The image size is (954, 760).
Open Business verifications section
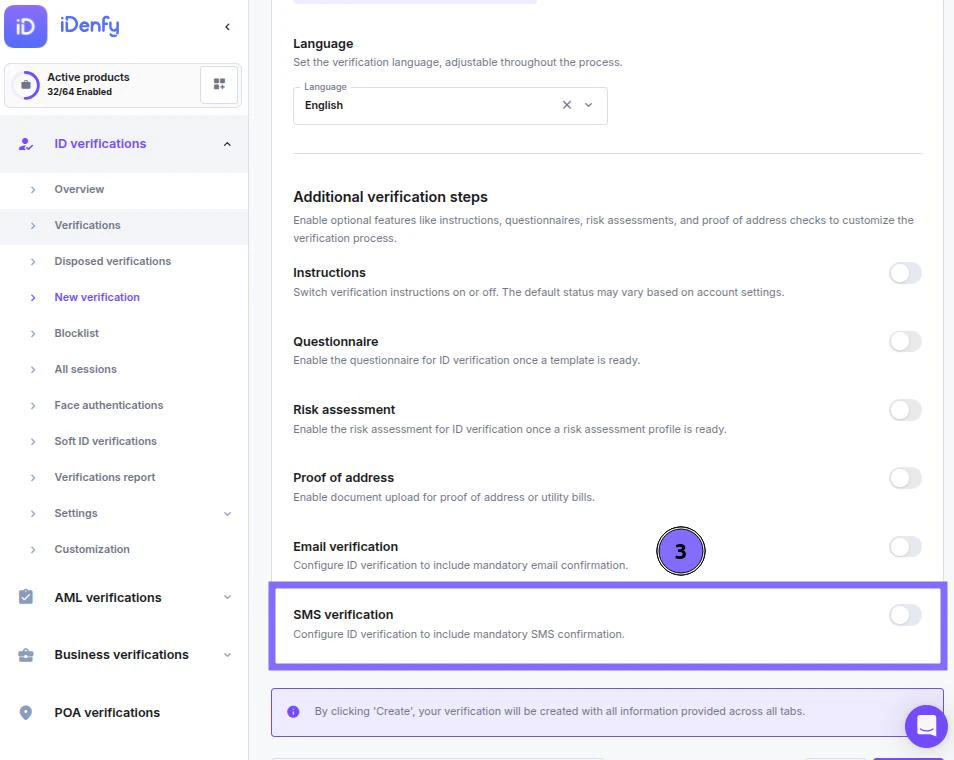point(122,655)
